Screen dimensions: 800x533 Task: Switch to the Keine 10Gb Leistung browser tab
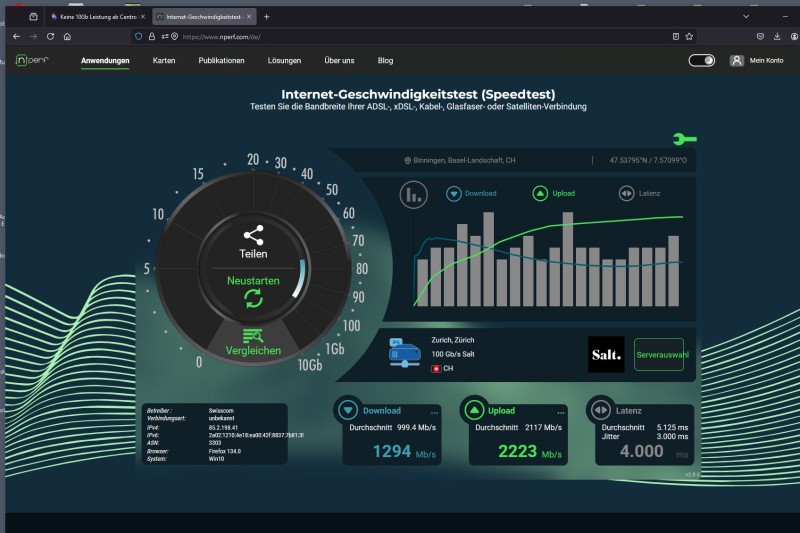click(x=95, y=17)
